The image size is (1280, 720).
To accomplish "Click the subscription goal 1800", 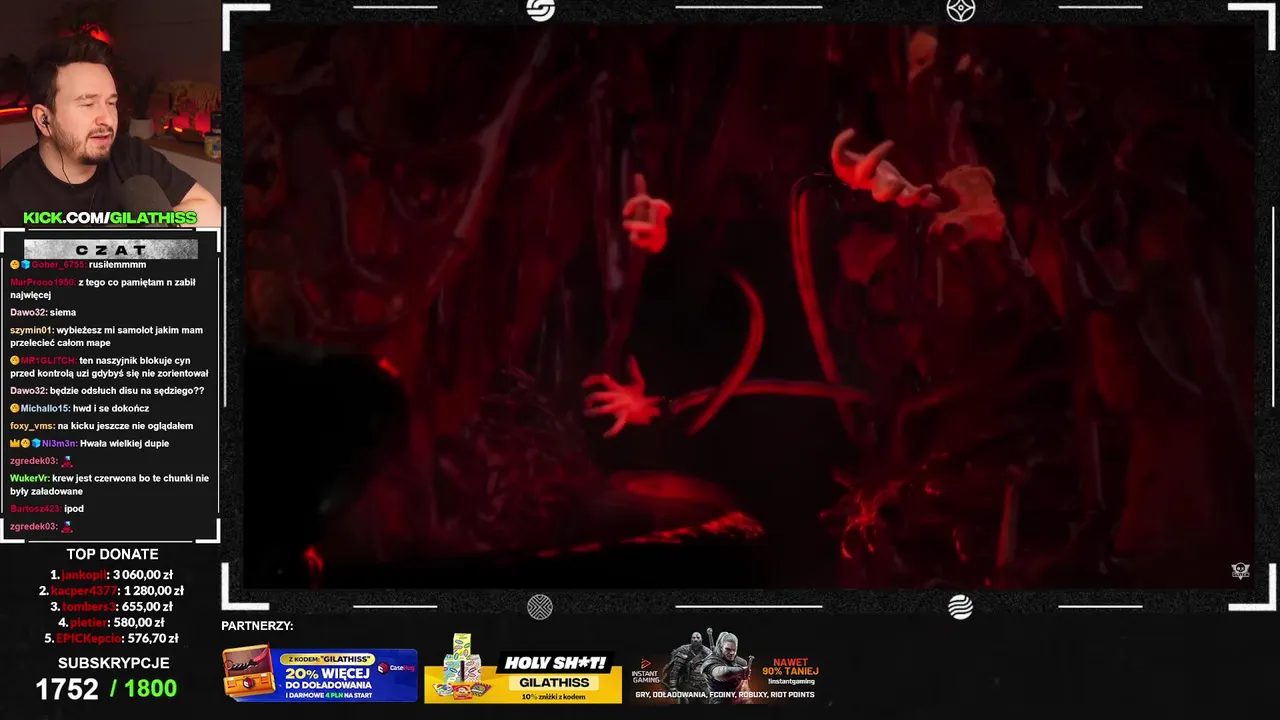I will [x=150, y=689].
